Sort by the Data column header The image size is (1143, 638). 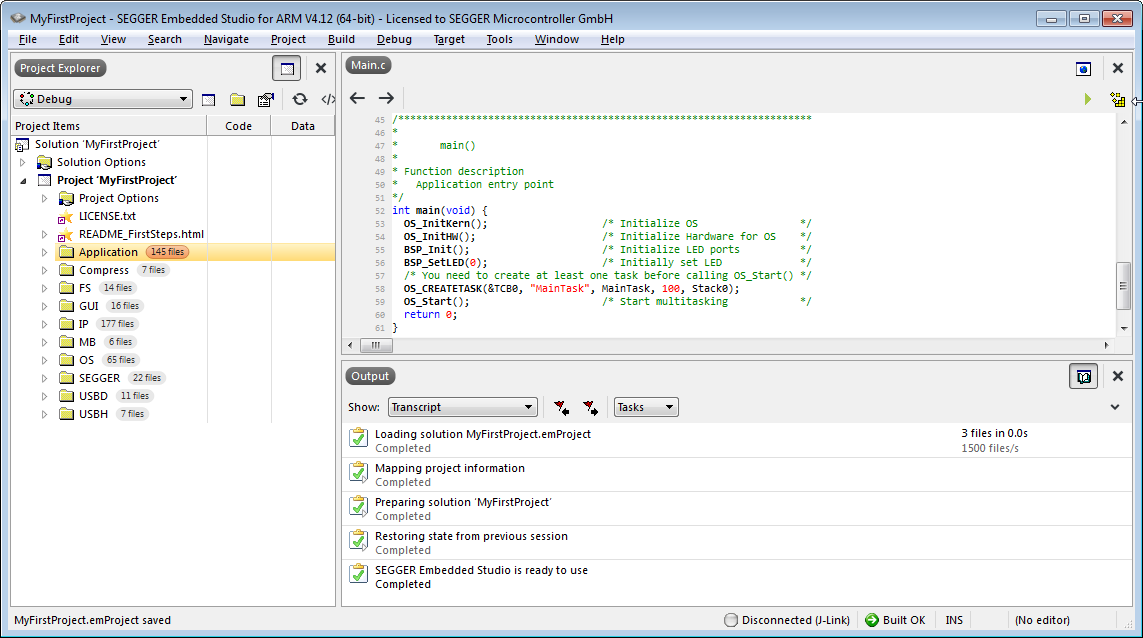click(x=303, y=126)
